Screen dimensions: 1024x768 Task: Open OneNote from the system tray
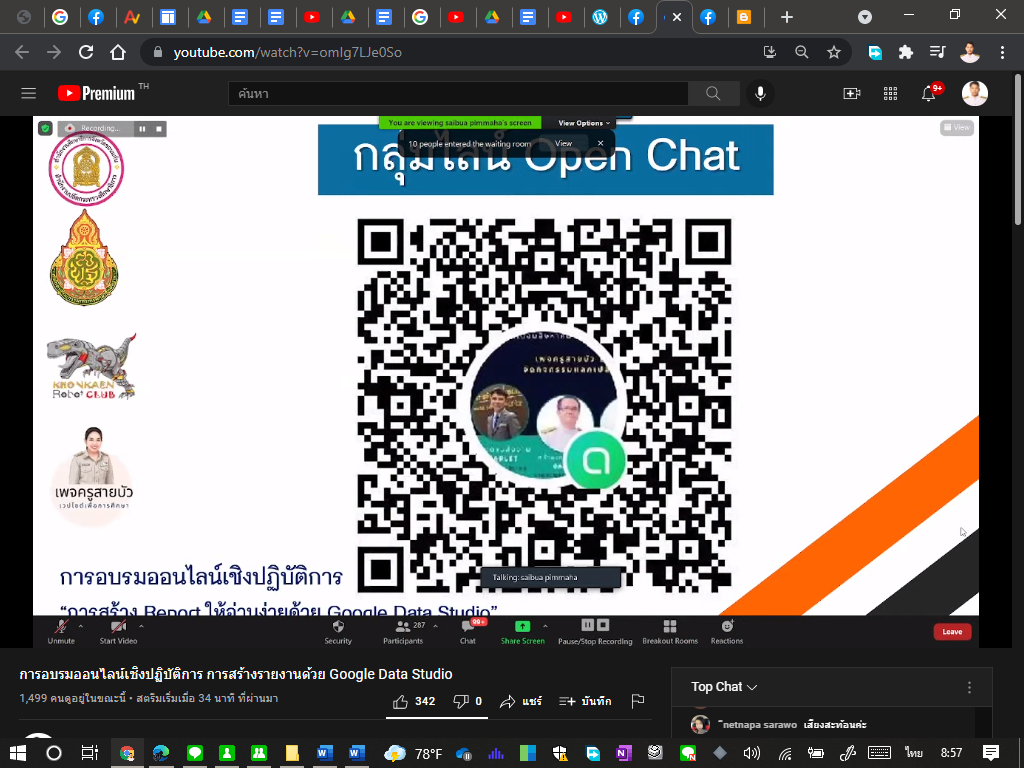[624, 753]
